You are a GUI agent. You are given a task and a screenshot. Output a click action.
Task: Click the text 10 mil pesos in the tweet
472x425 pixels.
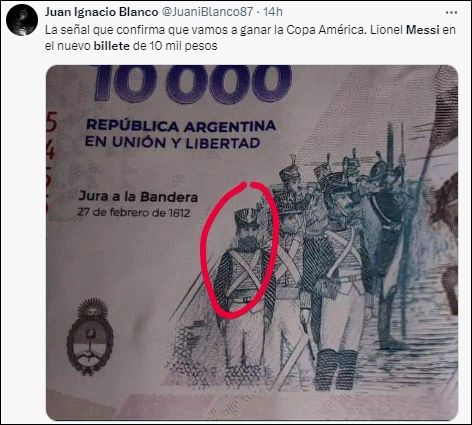click(183, 45)
